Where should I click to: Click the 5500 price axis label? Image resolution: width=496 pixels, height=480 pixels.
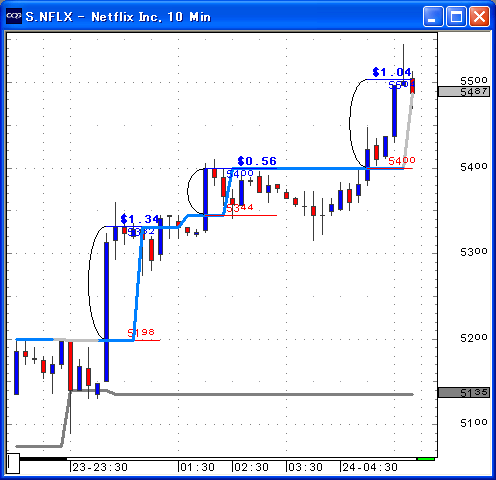(x=474, y=81)
